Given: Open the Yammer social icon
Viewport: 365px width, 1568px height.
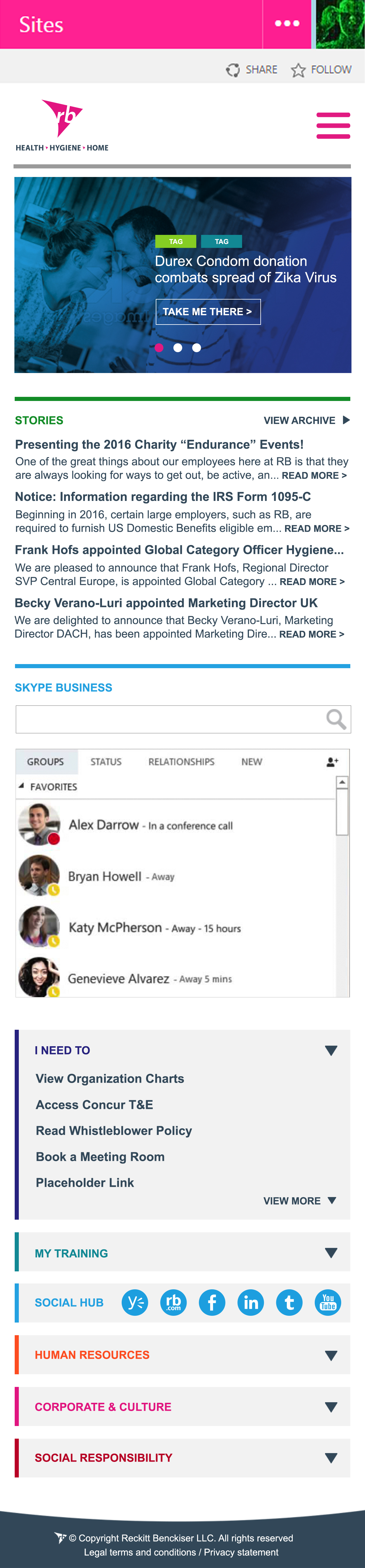Looking at the screenshot, I should (x=135, y=1303).
